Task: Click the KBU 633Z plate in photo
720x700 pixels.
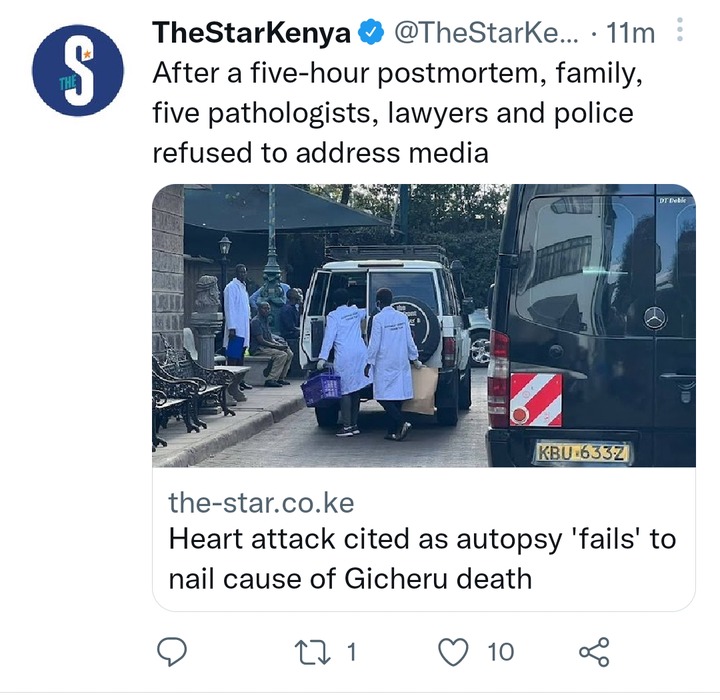Action: 582,453
